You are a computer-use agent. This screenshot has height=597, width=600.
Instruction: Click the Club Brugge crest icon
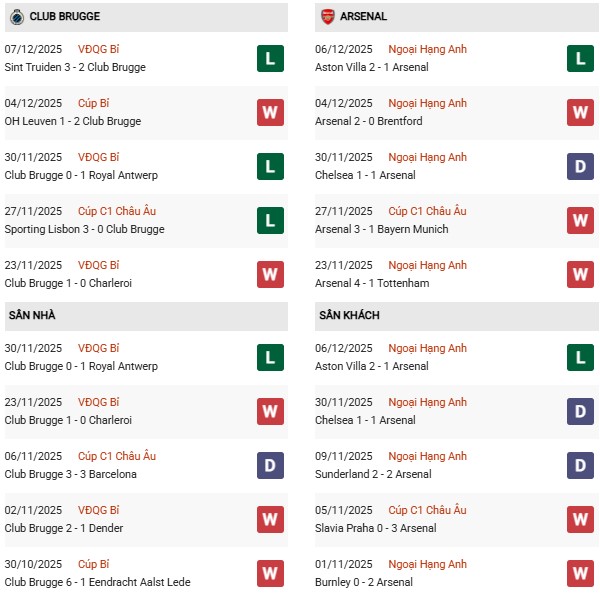[16, 17]
